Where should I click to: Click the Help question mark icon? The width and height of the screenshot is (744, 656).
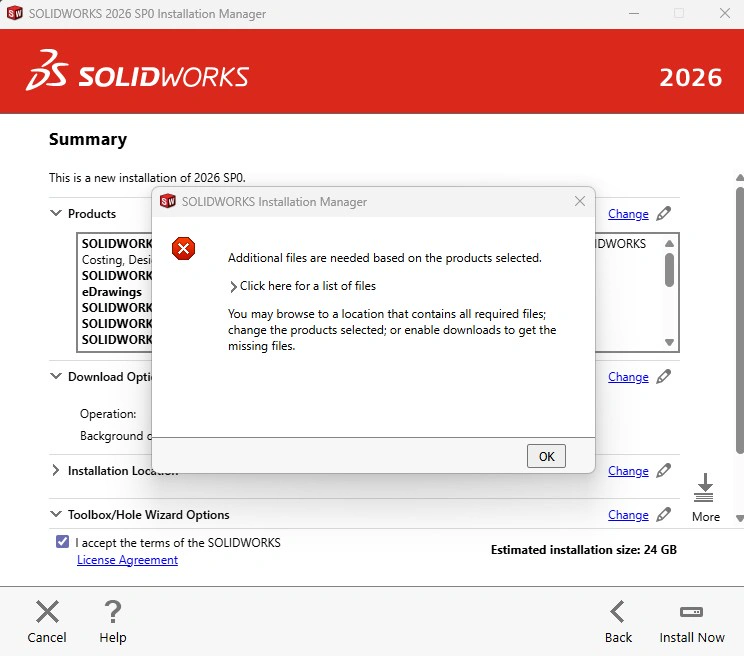tap(113, 611)
